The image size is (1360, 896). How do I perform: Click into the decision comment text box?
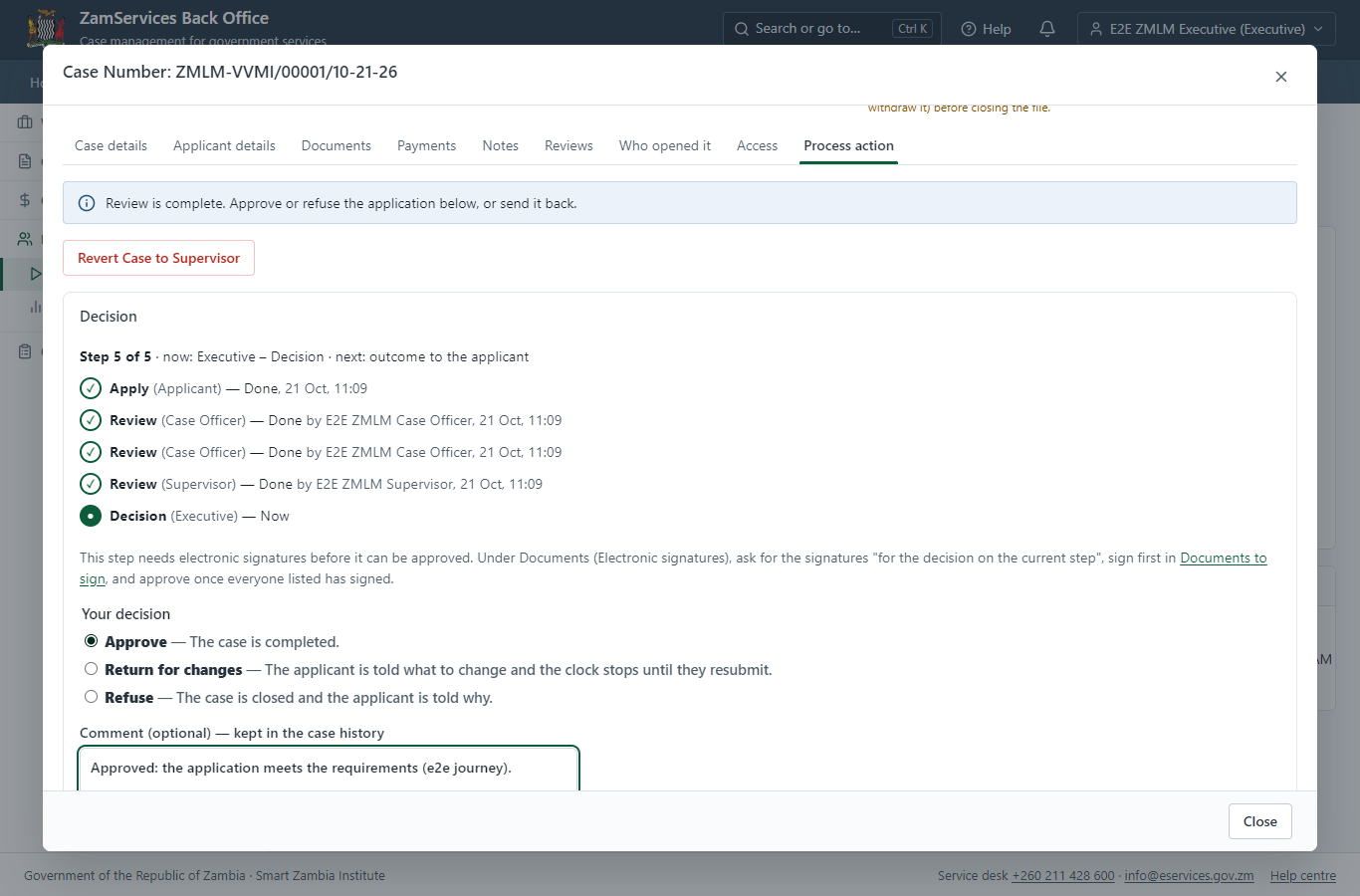pyautogui.click(x=329, y=769)
